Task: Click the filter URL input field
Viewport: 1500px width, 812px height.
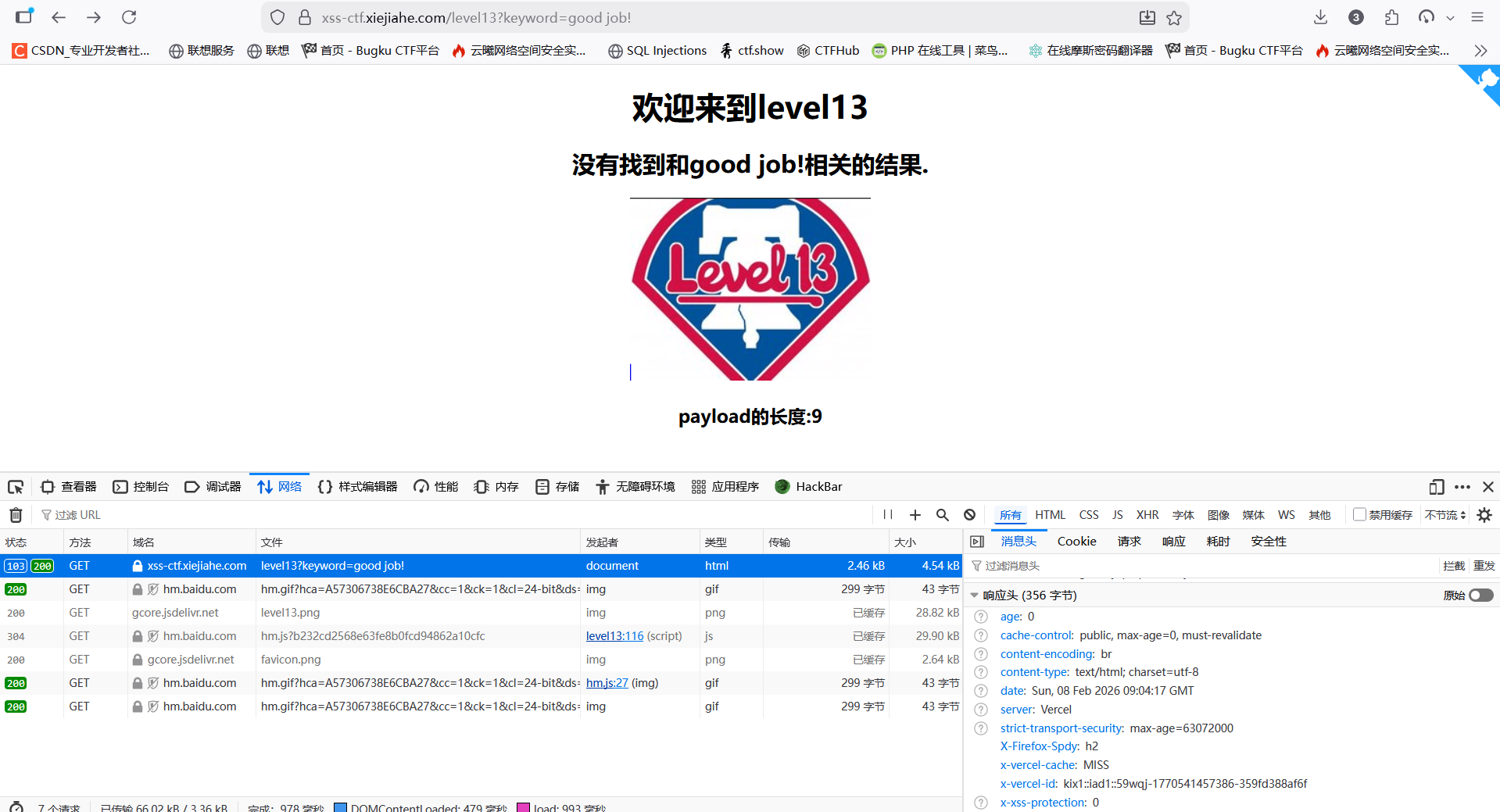Action: tap(453, 515)
